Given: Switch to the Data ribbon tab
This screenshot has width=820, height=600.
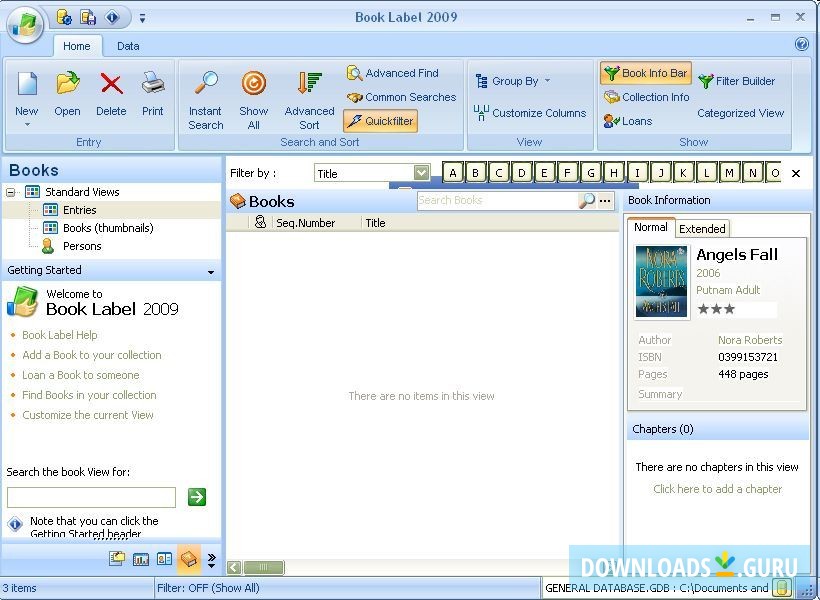Looking at the screenshot, I should (x=128, y=46).
